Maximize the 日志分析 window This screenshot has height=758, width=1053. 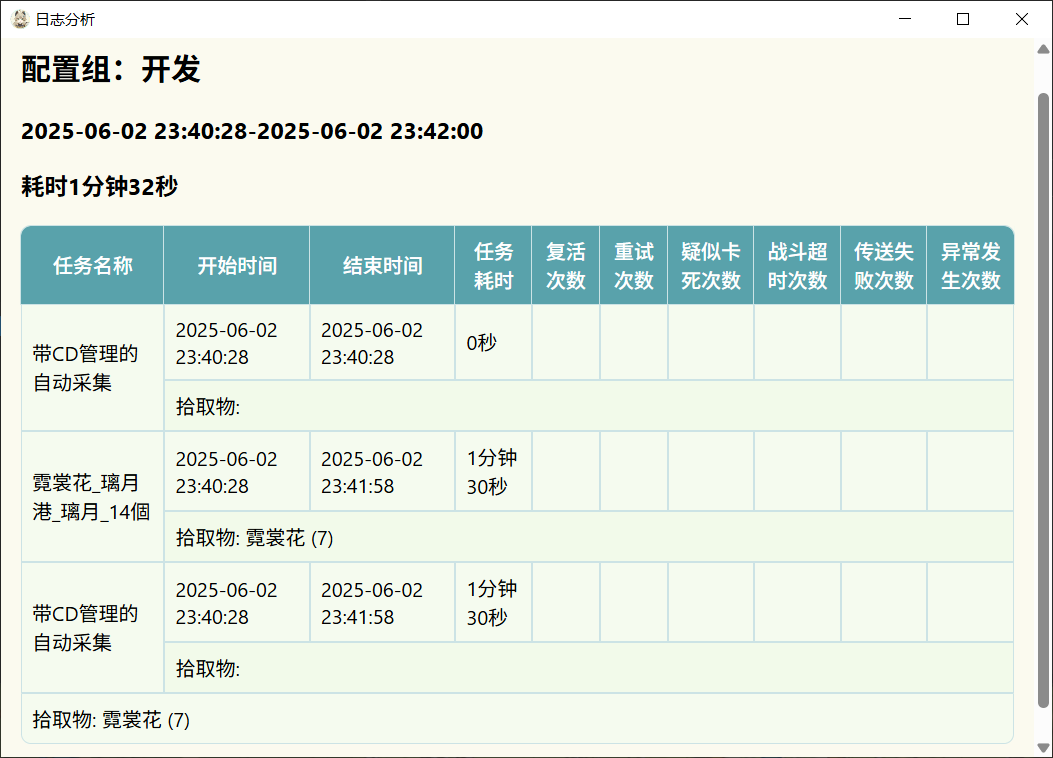click(963, 19)
